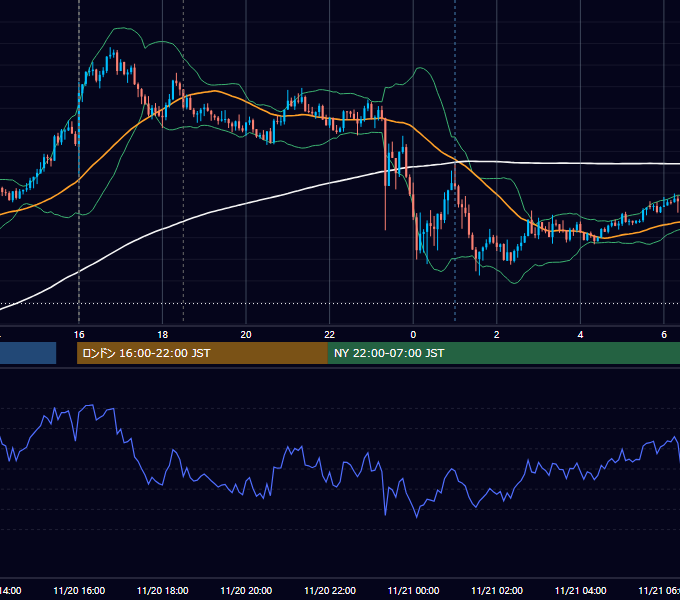This screenshot has width=680, height=600.
Task: Click the 11/20 16:00 date label
Action: click(79, 590)
